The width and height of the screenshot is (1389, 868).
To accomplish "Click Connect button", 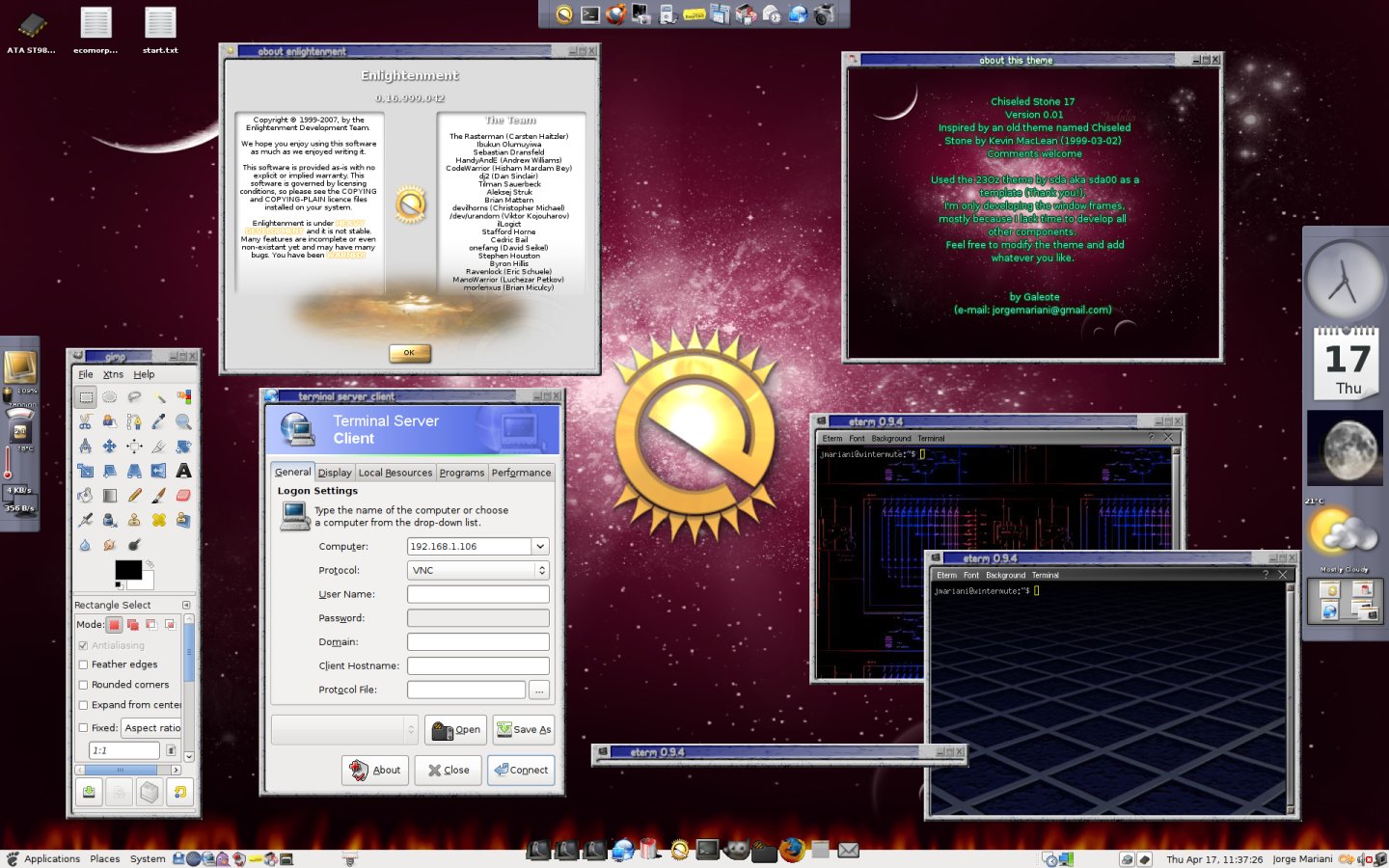I will (x=521, y=770).
